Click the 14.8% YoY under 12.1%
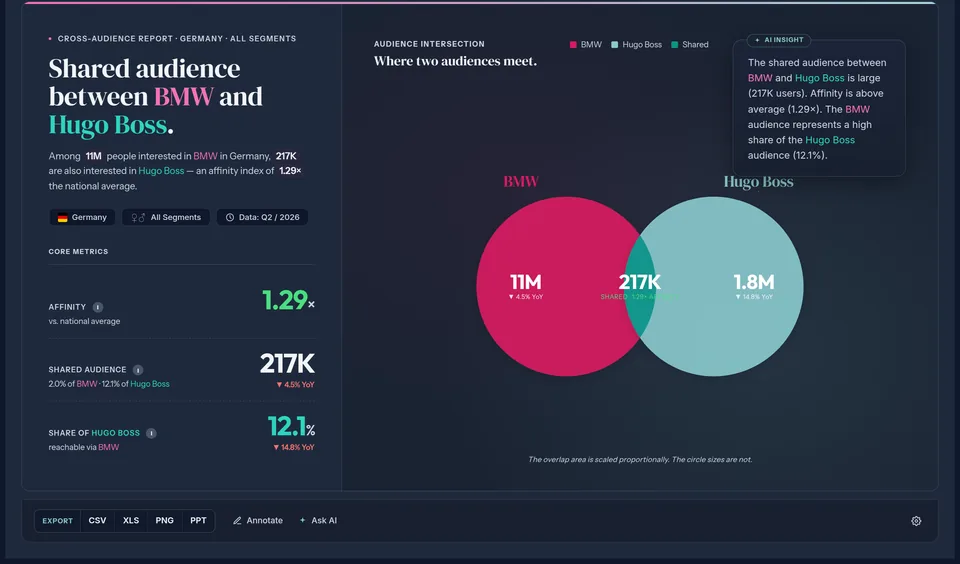The height and width of the screenshot is (564, 960). (x=293, y=448)
